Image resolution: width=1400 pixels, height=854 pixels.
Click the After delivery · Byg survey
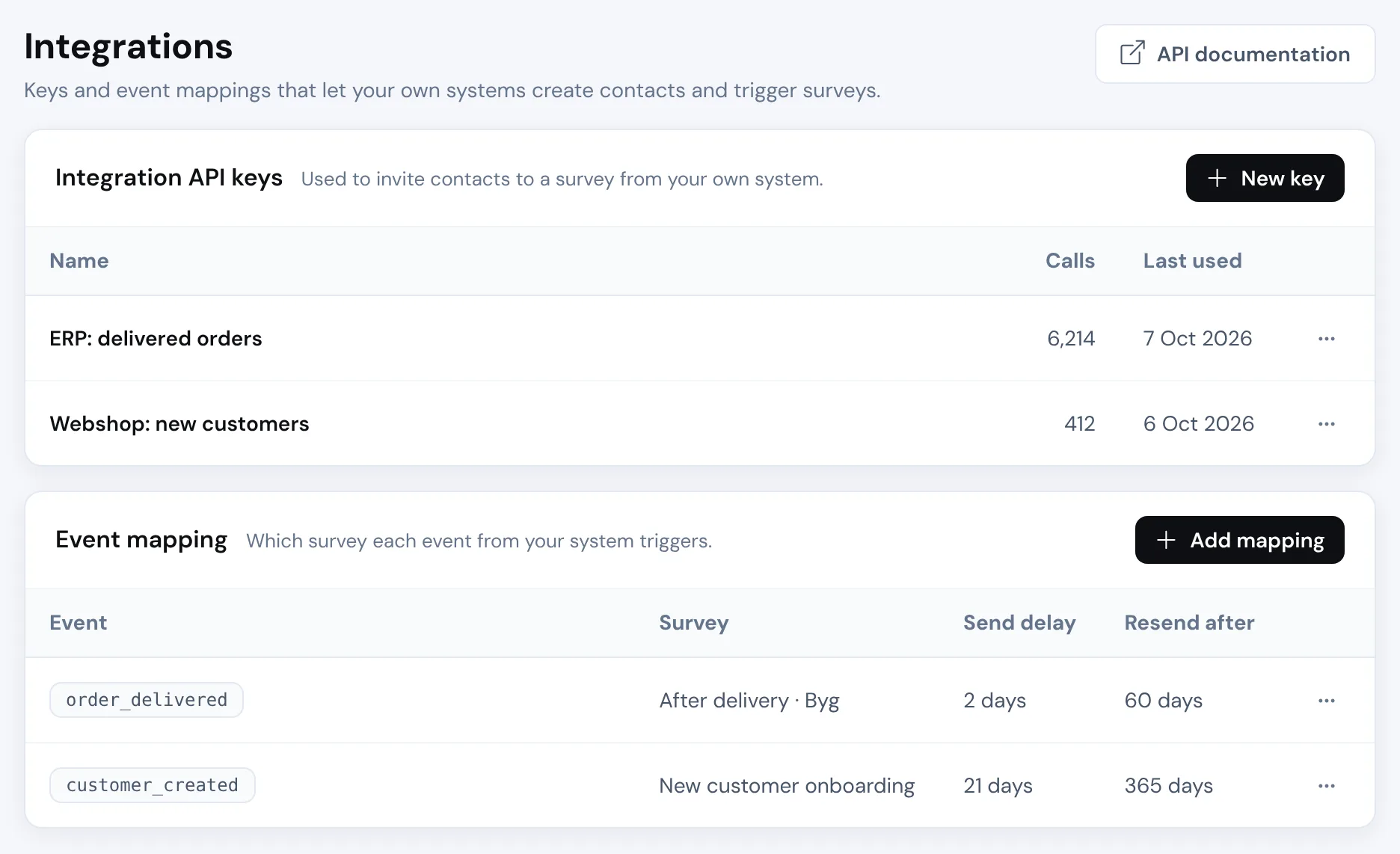(x=749, y=701)
